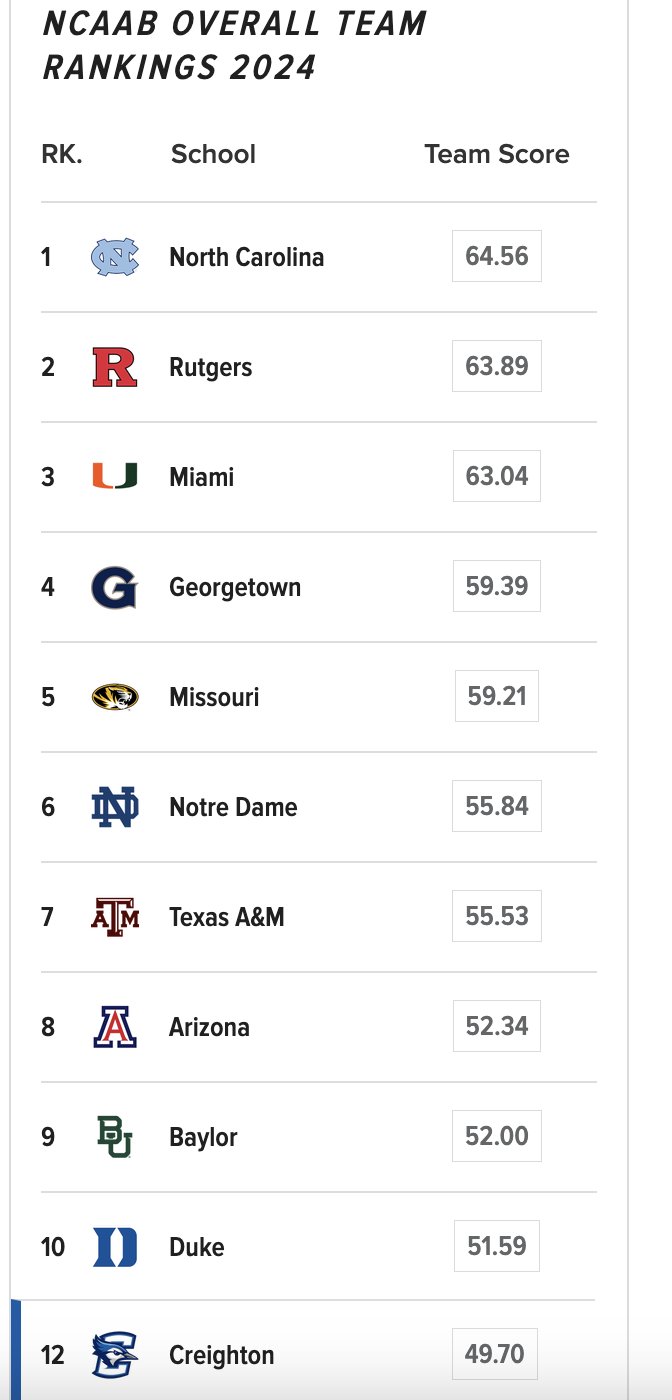Click the Creighton school name

(222, 1355)
